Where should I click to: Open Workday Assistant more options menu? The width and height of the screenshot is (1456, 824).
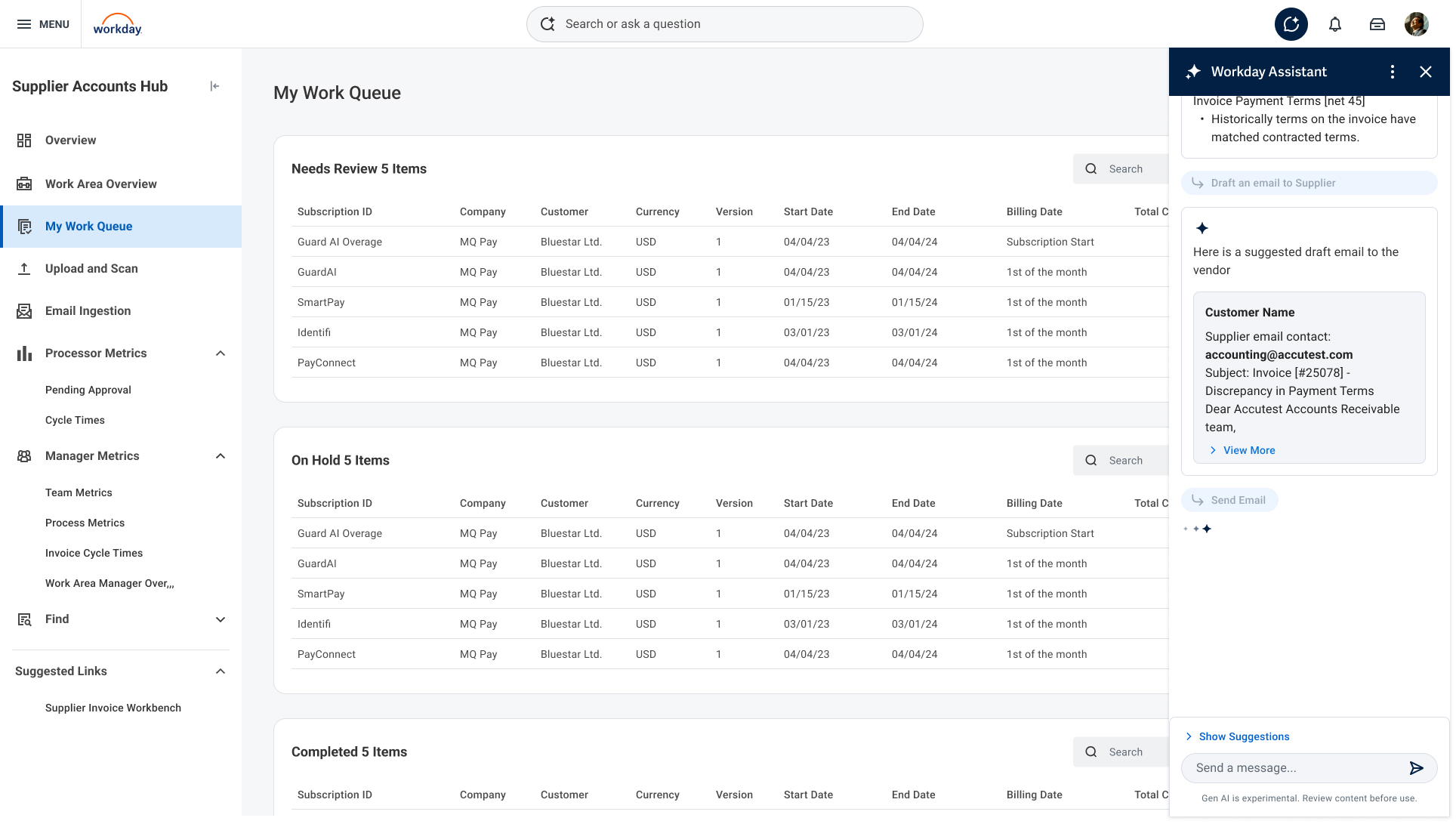[1392, 72]
